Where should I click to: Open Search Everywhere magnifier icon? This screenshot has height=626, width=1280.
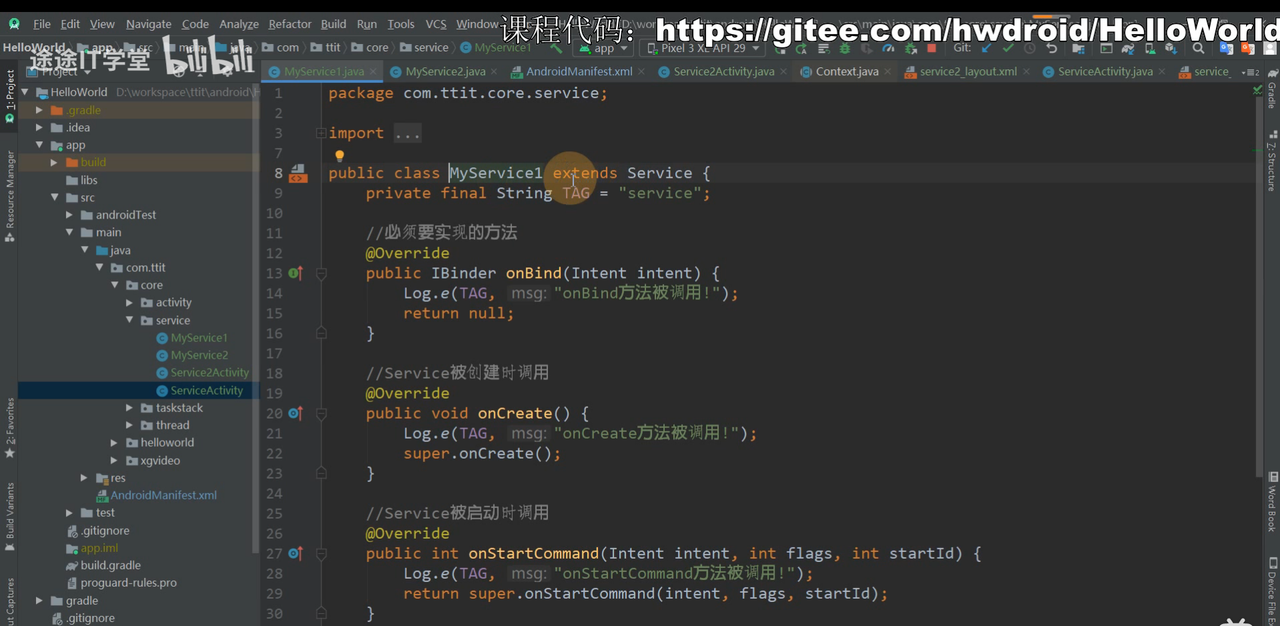coord(1198,48)
